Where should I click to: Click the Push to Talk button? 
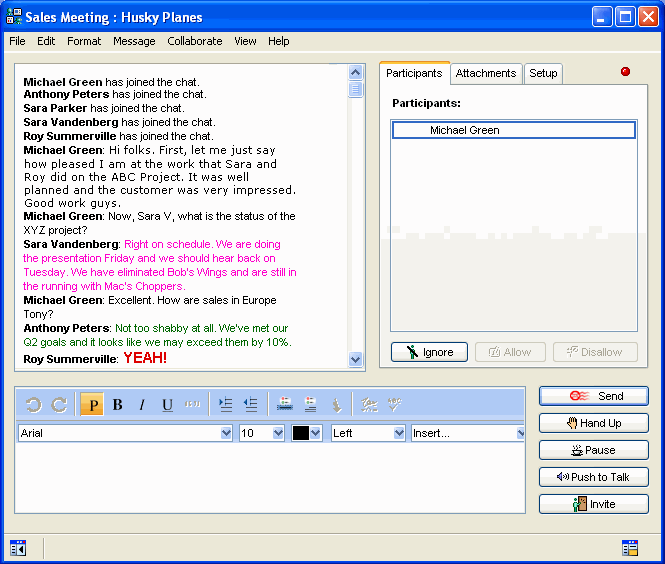[594, 477]
